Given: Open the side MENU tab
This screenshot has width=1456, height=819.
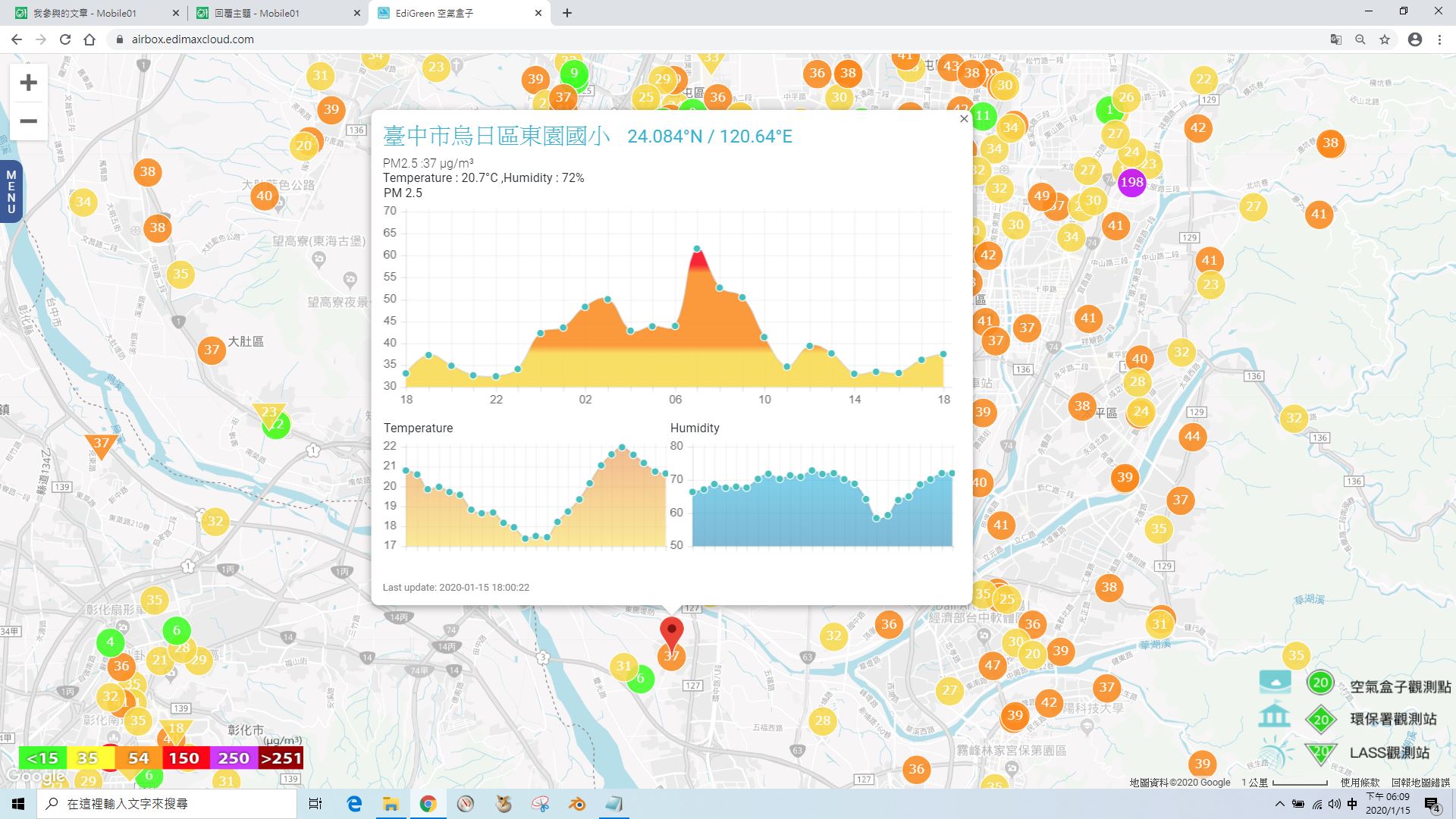Looking at the screenshot, I should click(11, 192).
